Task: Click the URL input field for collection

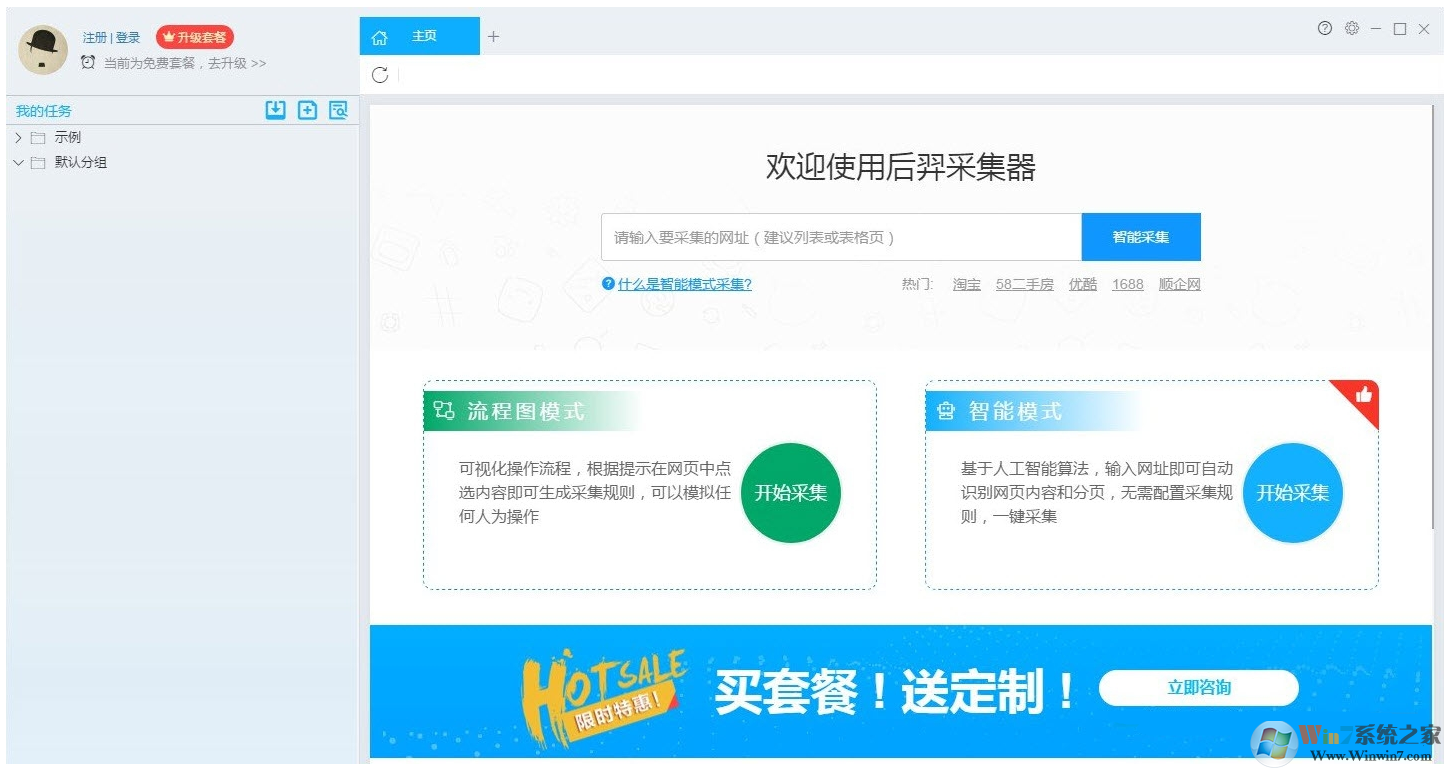Action: (x=840, y=237)
